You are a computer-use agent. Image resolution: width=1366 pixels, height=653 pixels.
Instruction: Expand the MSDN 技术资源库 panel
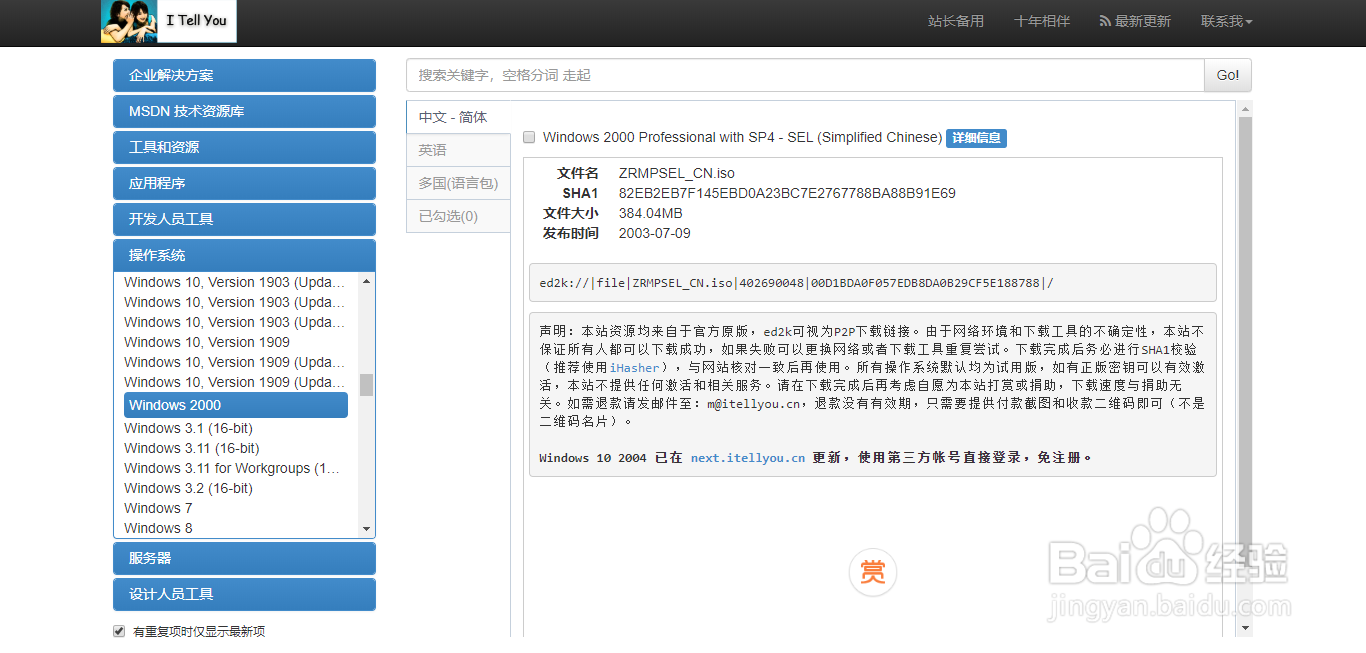[x=244, y=111]
